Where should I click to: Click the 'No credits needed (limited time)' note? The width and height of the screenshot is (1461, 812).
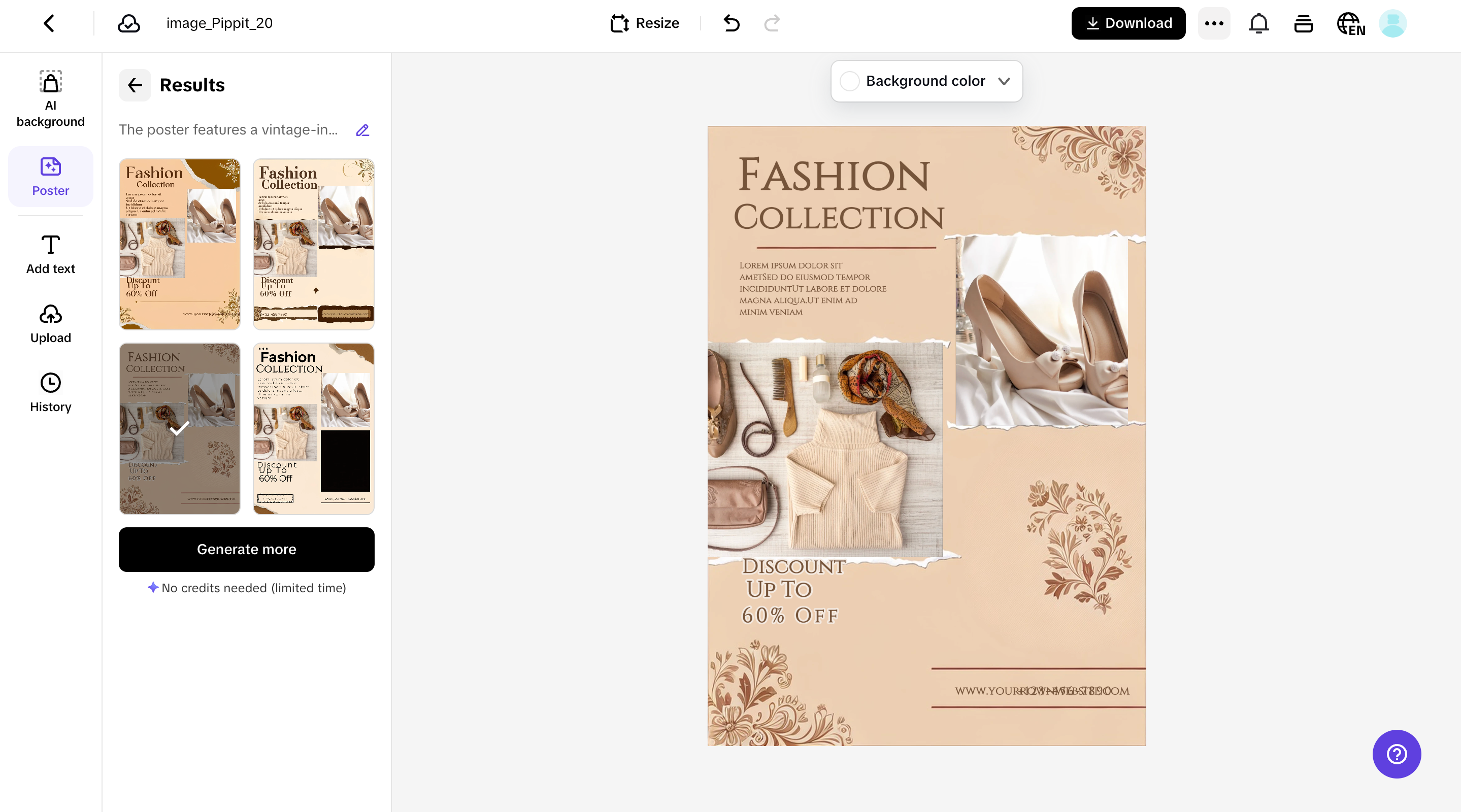[x=247, y=588]
